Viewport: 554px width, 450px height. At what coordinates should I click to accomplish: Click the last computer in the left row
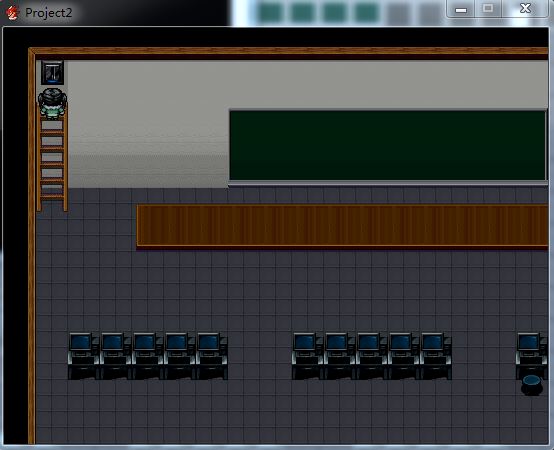pos(212,356)
